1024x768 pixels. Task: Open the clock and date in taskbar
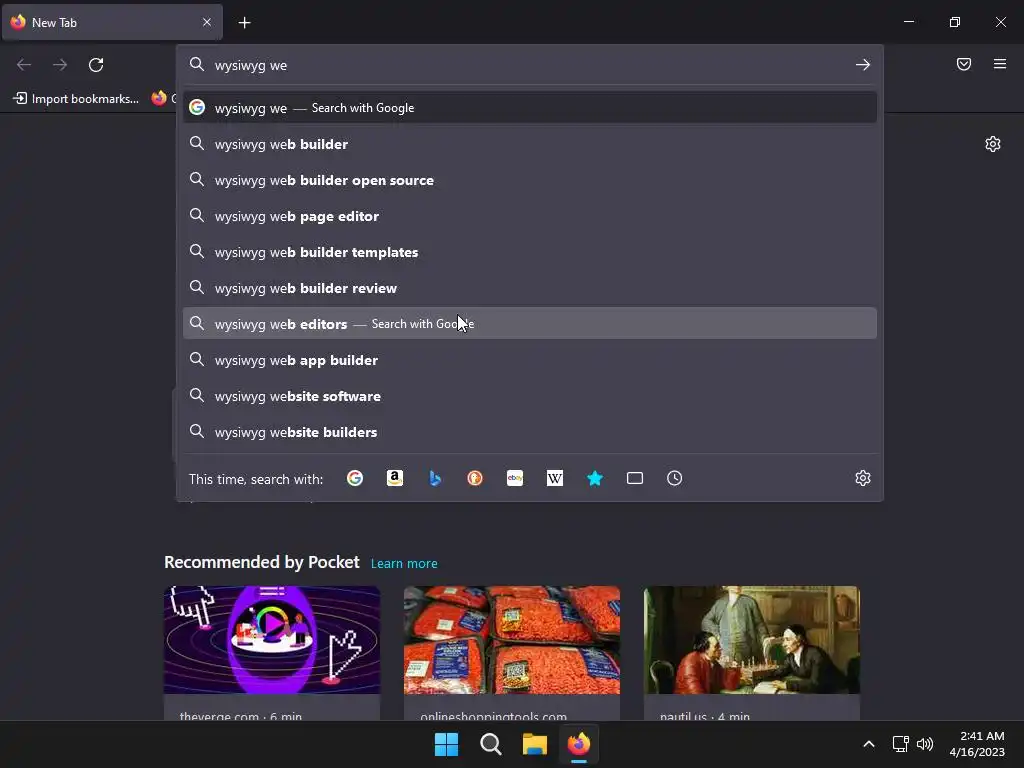(x=977, y=744)
